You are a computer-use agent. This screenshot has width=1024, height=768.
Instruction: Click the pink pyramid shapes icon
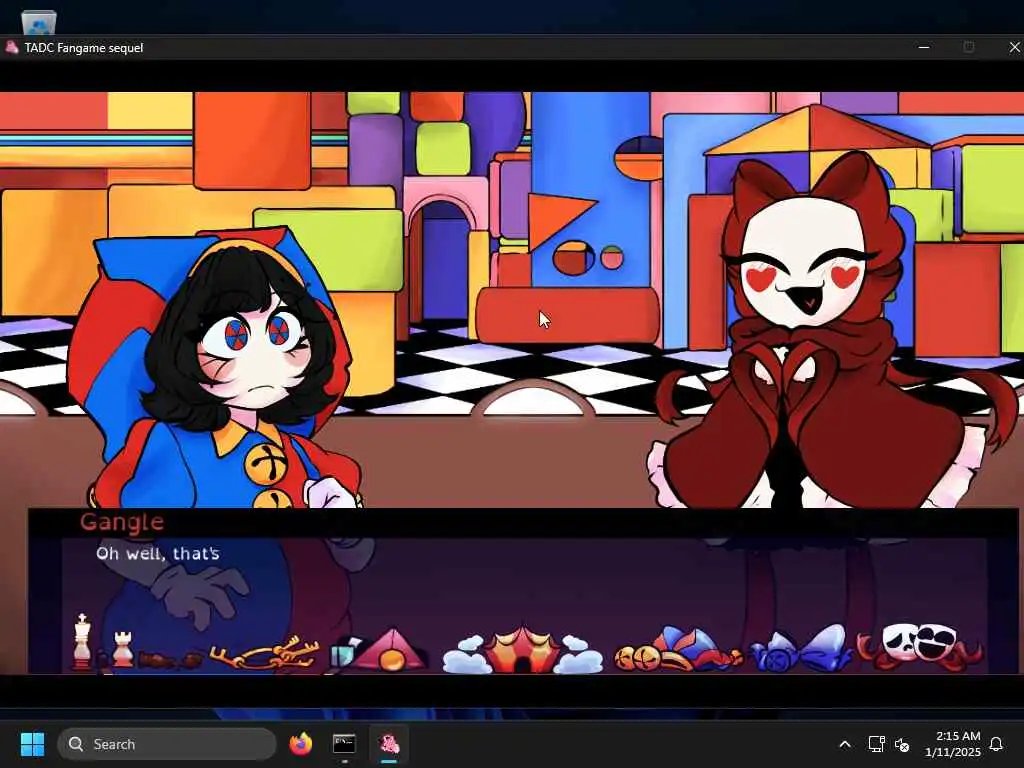coord(380,650)
